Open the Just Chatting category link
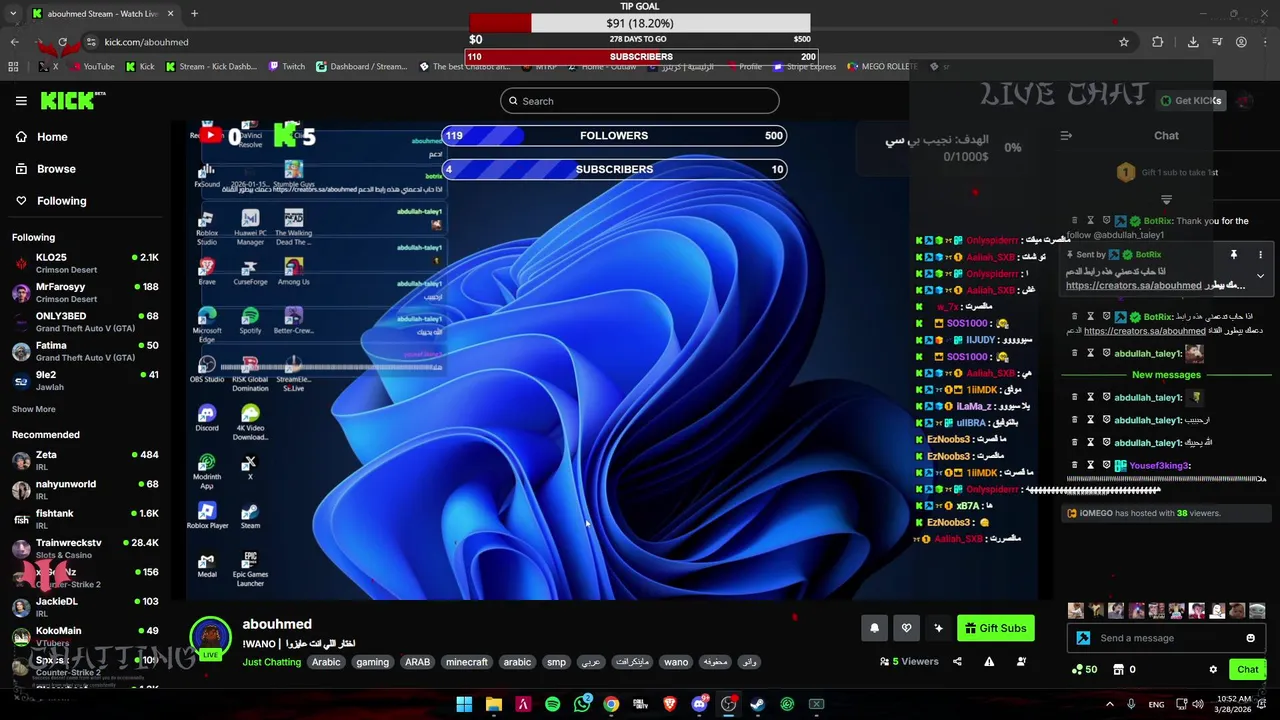 click(x=272, y=662)
